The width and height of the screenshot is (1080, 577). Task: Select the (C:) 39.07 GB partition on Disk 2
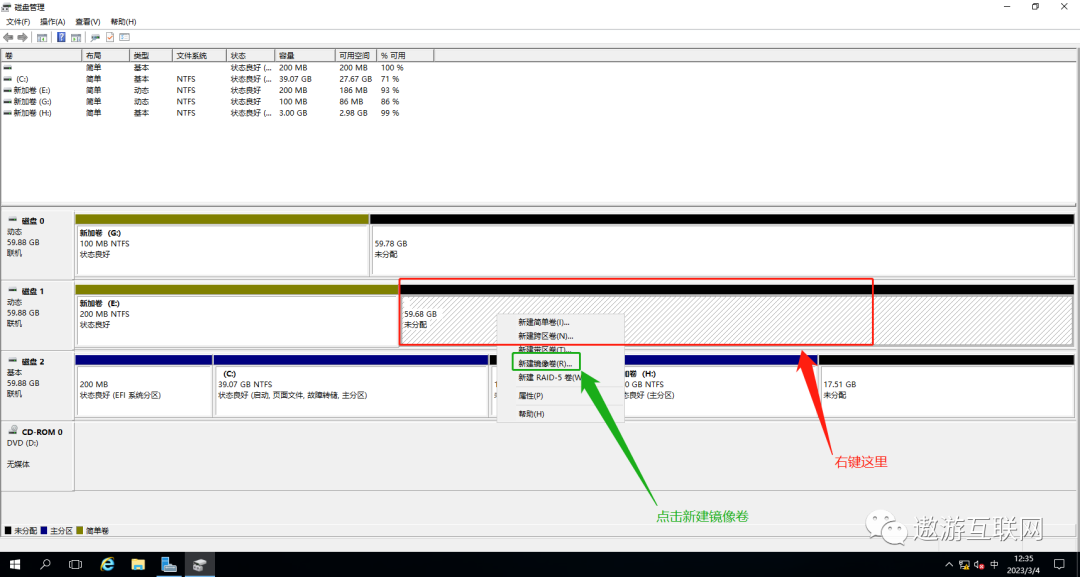[x=351, y=386]
